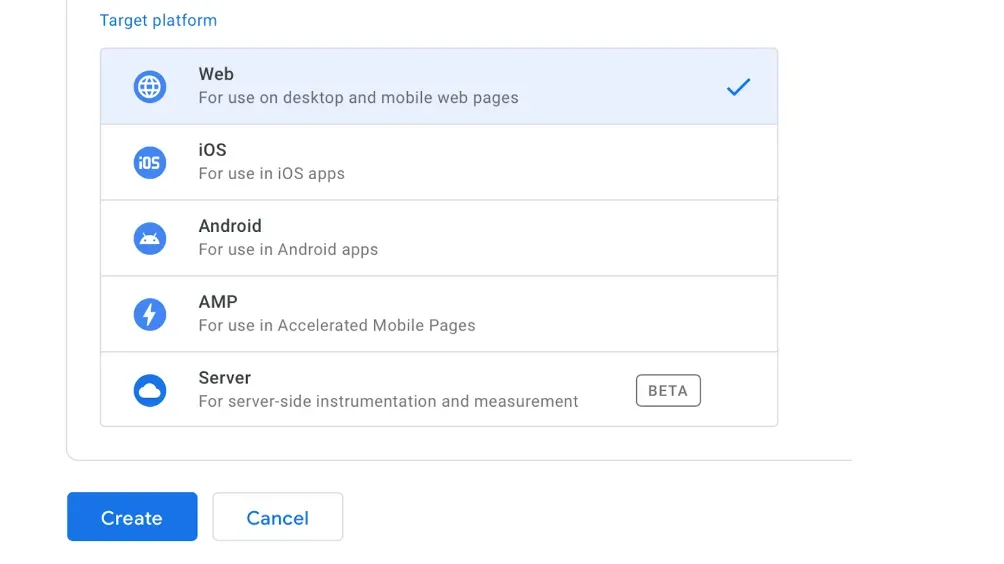The height and width of the screenshot is (564, 1004).
Task: Click the iOS platform icon
Action: tap(150, 163)
